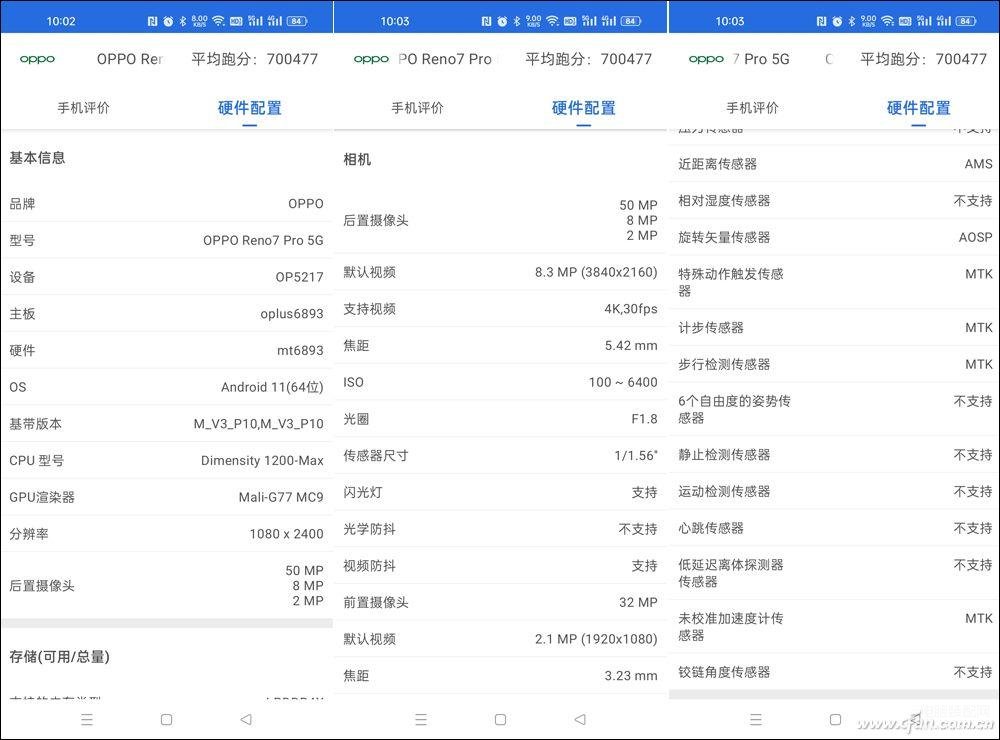Image resolution: width=1000 pixels, height=740 pixels.
Task: Click the 心跳传感器 row label
Action: pos(711,528)
